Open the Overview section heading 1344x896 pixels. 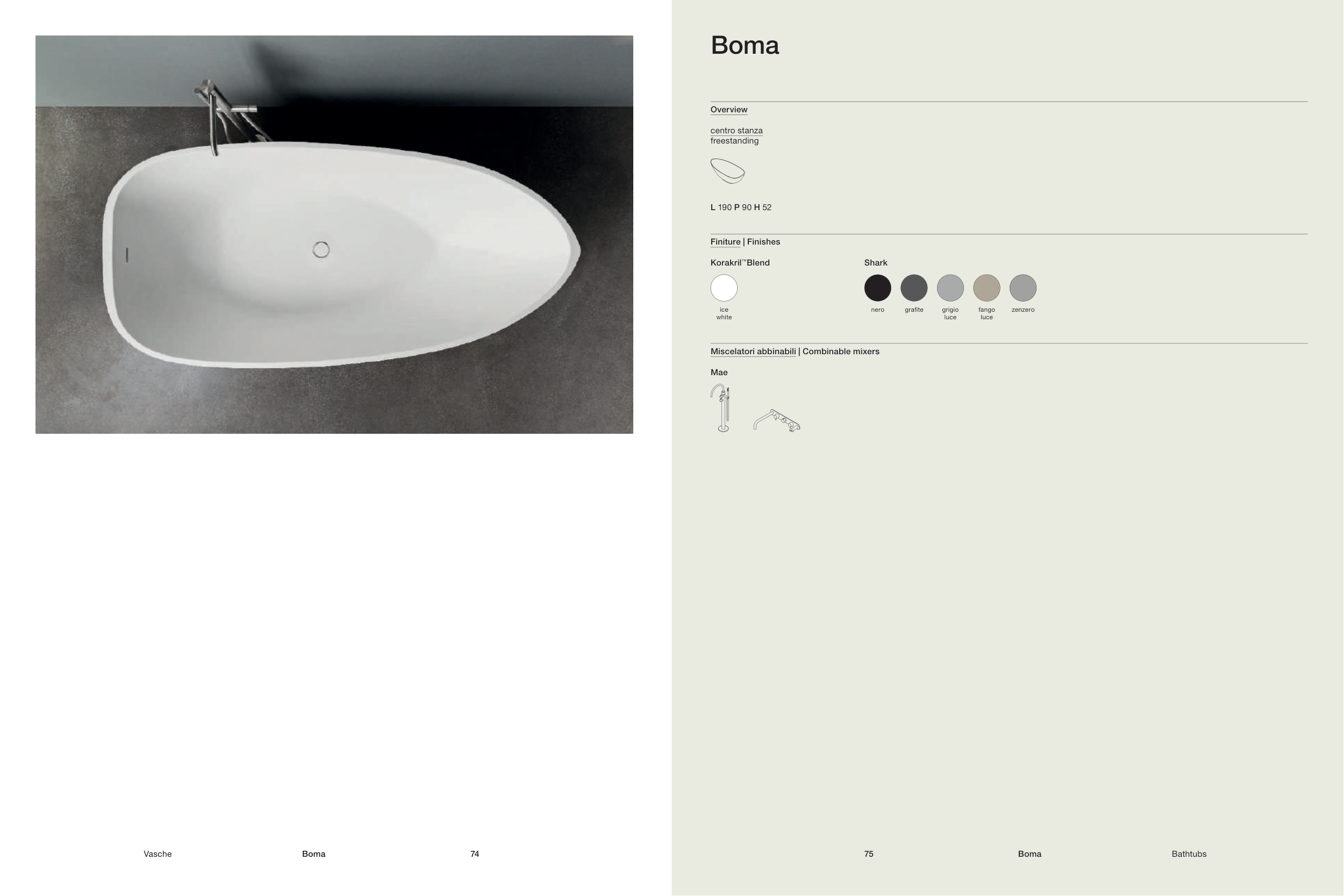[728, 110]
